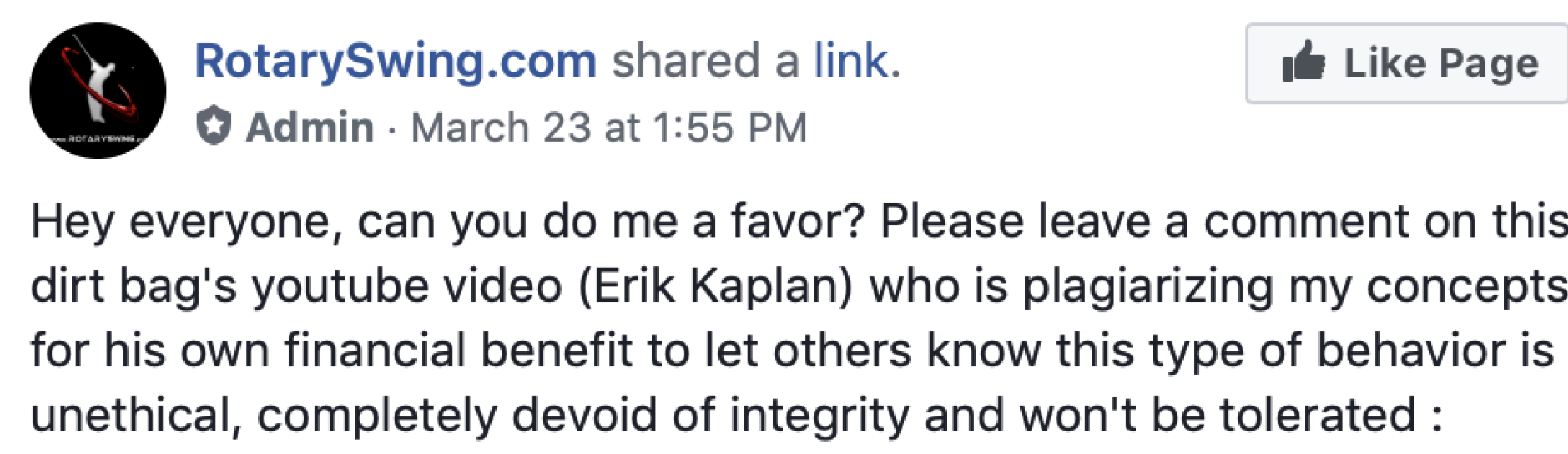This screenshot has height=454, width=1568.
Task: Click the word 'Page' on the Like button
Action: tap(1489, 65)
